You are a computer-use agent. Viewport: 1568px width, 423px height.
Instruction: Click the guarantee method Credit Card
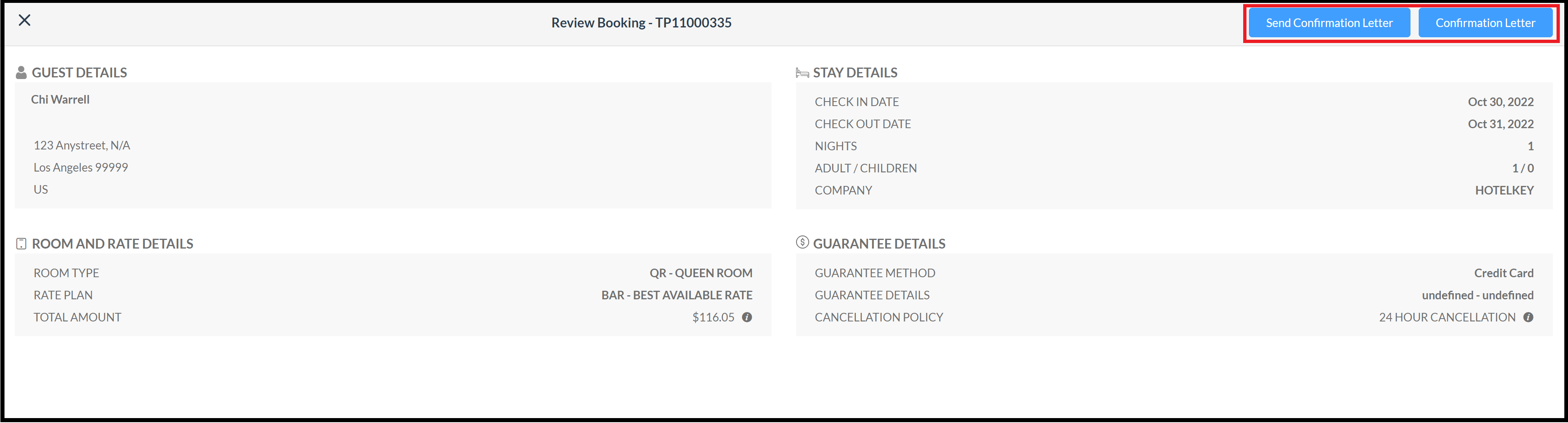point(1503,272)
